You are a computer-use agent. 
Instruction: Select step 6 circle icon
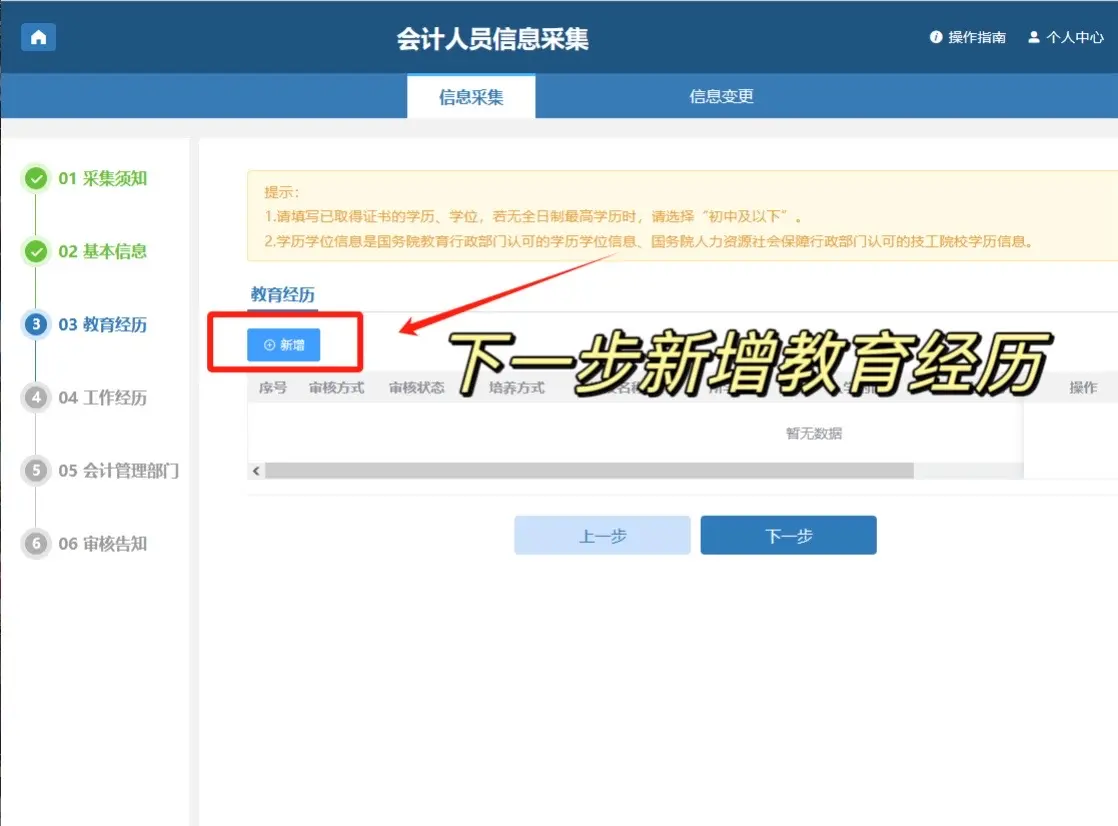pos(36,544)
